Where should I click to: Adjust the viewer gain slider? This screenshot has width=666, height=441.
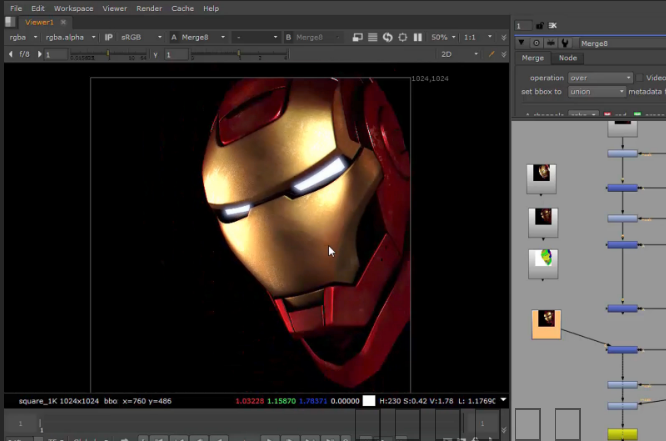tap(108, 54)
